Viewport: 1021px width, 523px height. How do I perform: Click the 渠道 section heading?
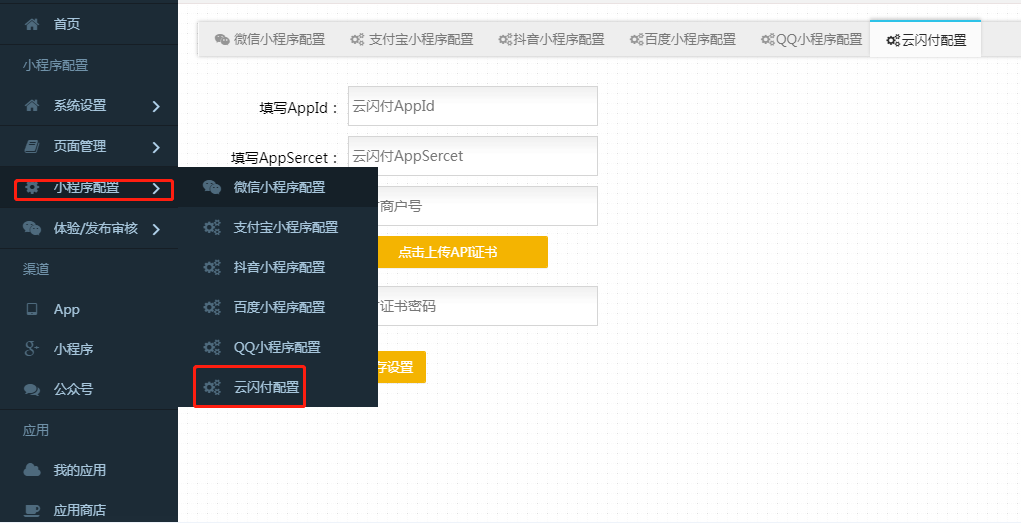36,269
